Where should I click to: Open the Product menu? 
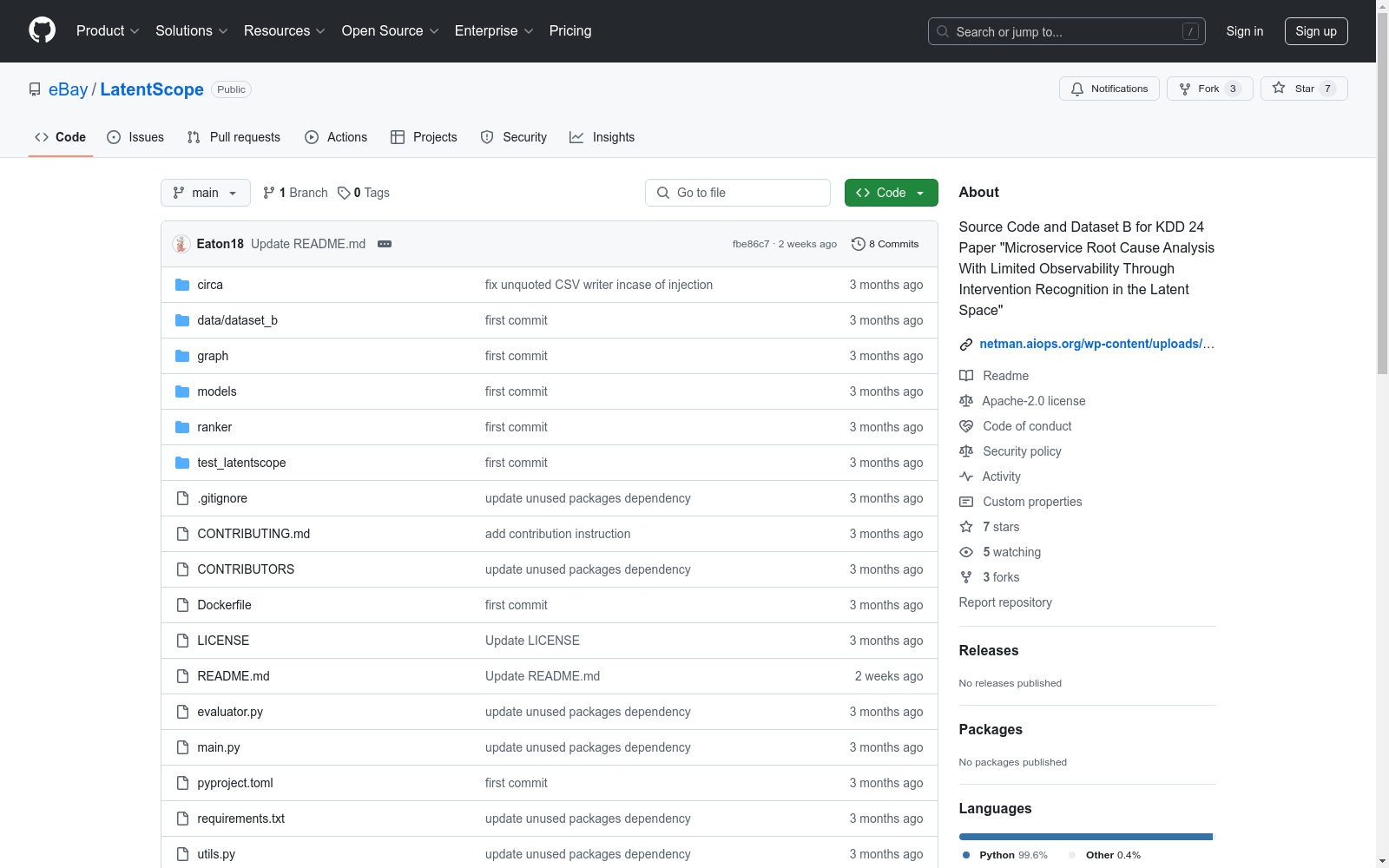[108, 30]
